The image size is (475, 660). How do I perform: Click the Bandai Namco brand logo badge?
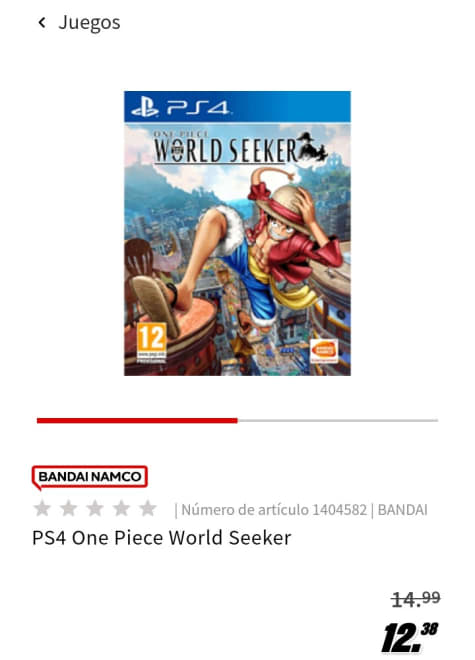90,477
